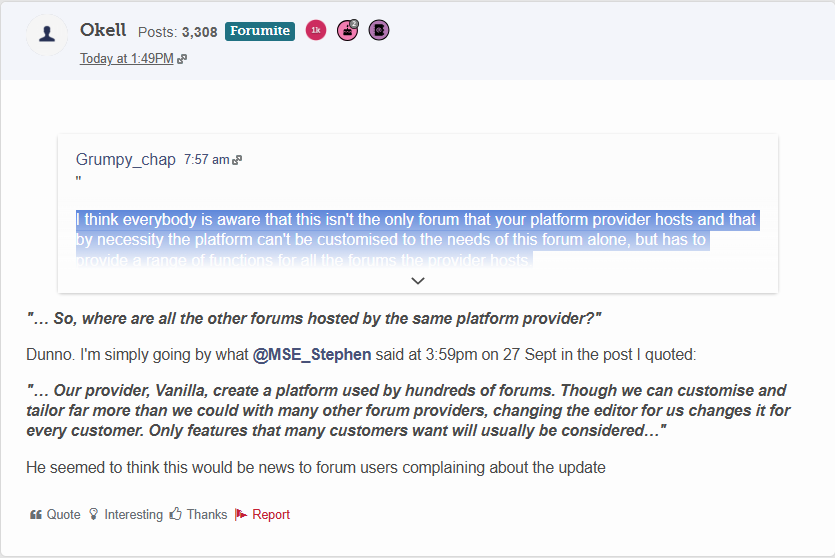Screen dimensions: 835x558
Task: Click Okell's profile avatar icon
Action: [x=46, y=35]
